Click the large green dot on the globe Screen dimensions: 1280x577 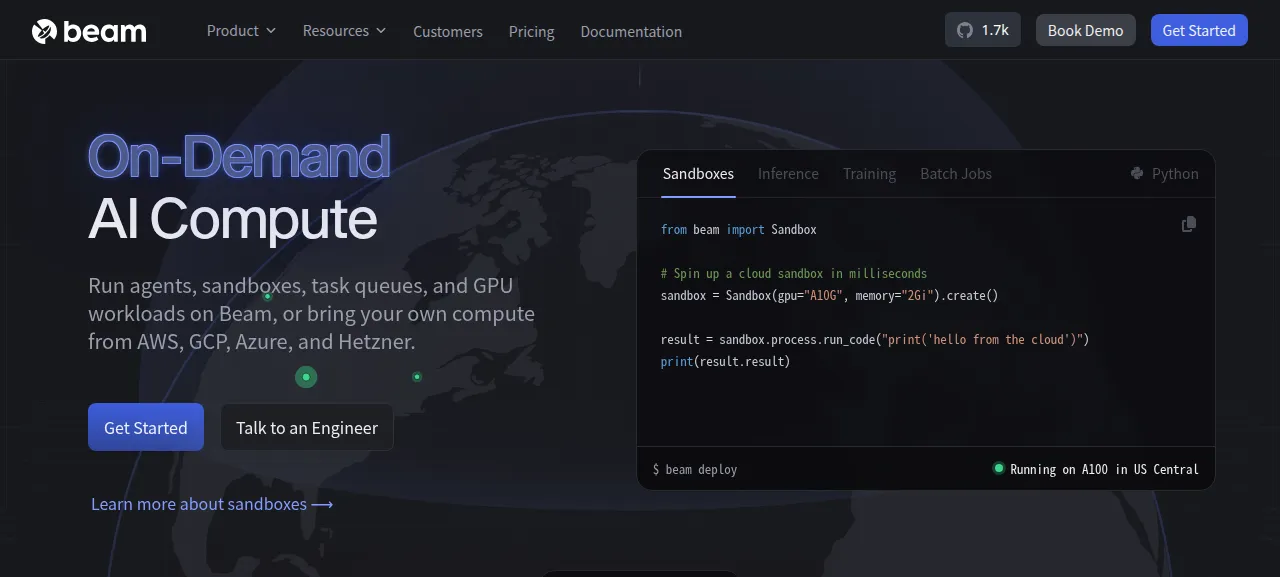[x=306, y=377]
